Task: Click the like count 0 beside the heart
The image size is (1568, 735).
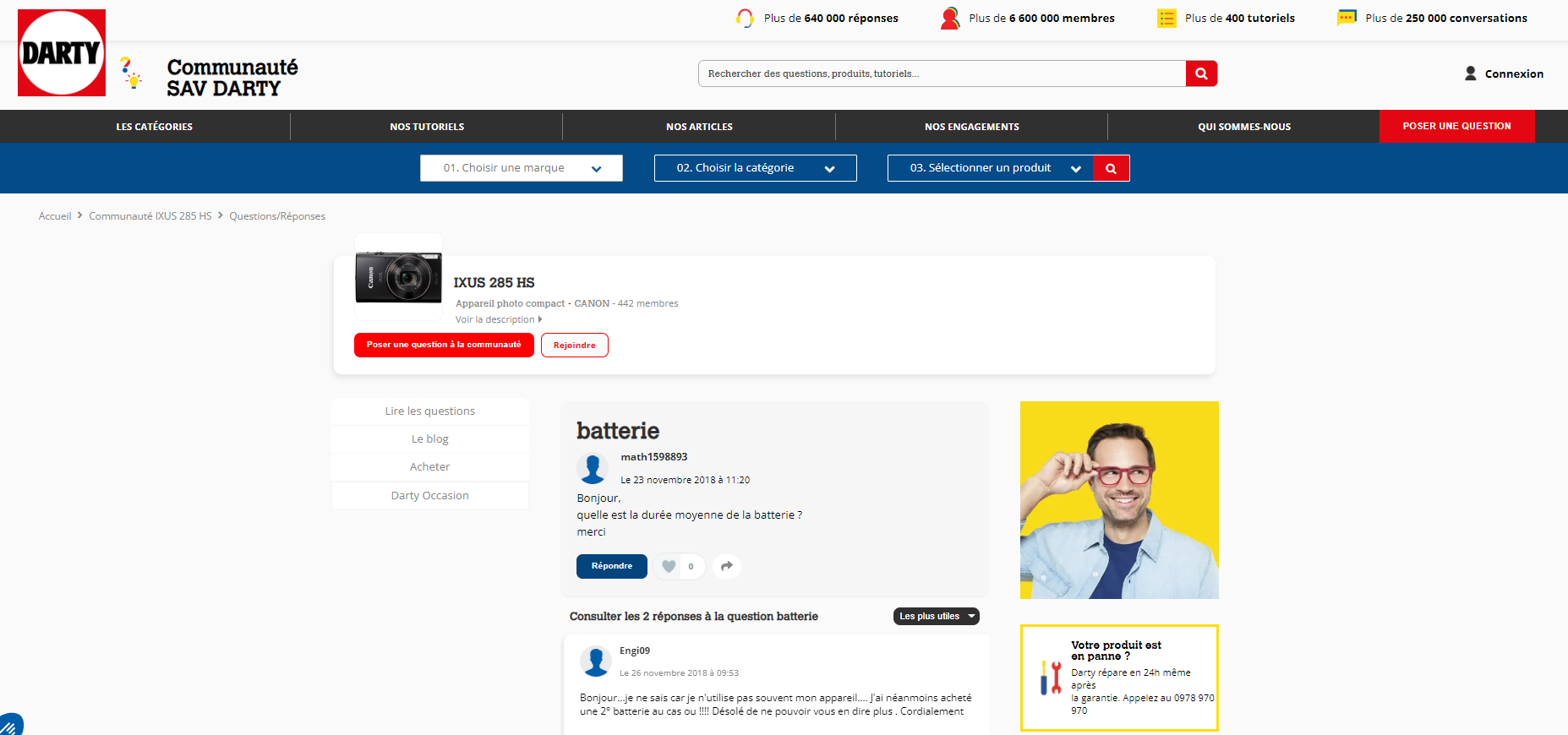Action: pos(691,567)
